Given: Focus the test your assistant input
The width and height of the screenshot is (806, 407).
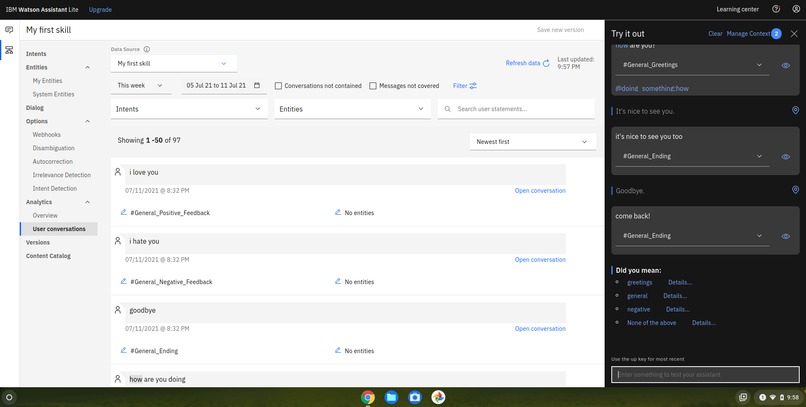Looking at the screenshot, I should click(705, 375).
